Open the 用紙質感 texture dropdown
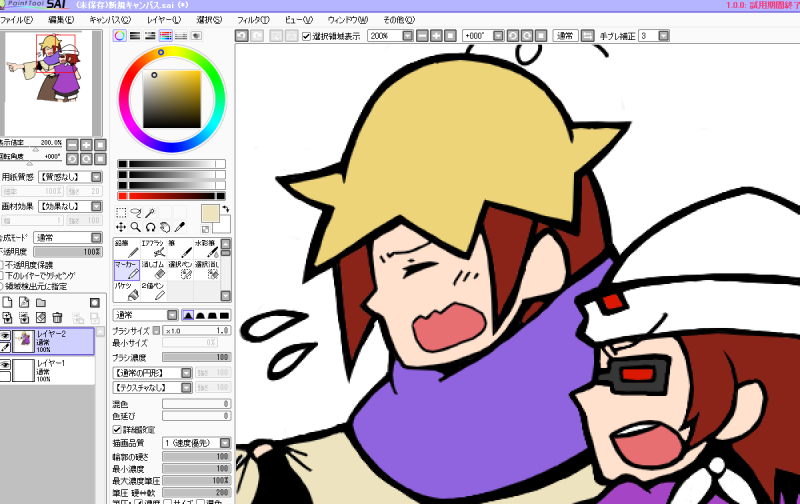This screenshot has width=800, height=504. pyautogui.click(x=96, y=177)
